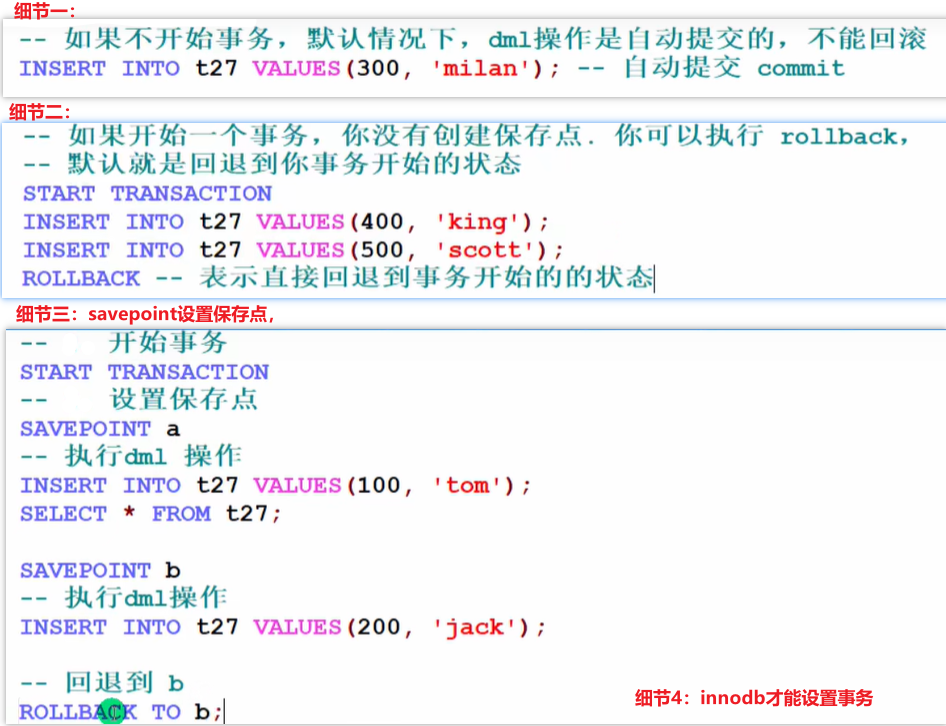Image resolution: width=946 pixels, height=726 pixels.
Task: Click the INSERT line with value 'king'
Action: [286, 222]
